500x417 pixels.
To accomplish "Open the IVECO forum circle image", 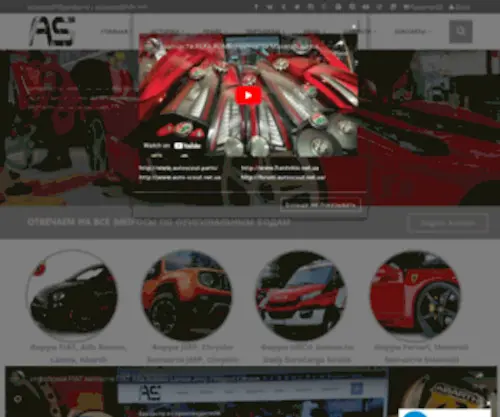I will tap(301, 295).
